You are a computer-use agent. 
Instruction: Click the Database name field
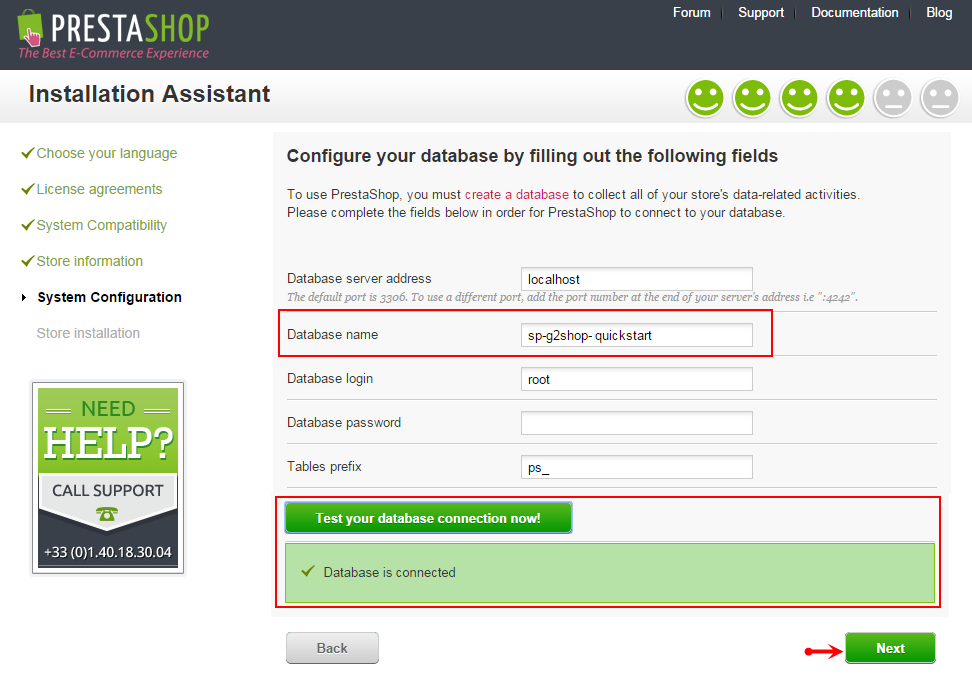[x=637, y=335]
